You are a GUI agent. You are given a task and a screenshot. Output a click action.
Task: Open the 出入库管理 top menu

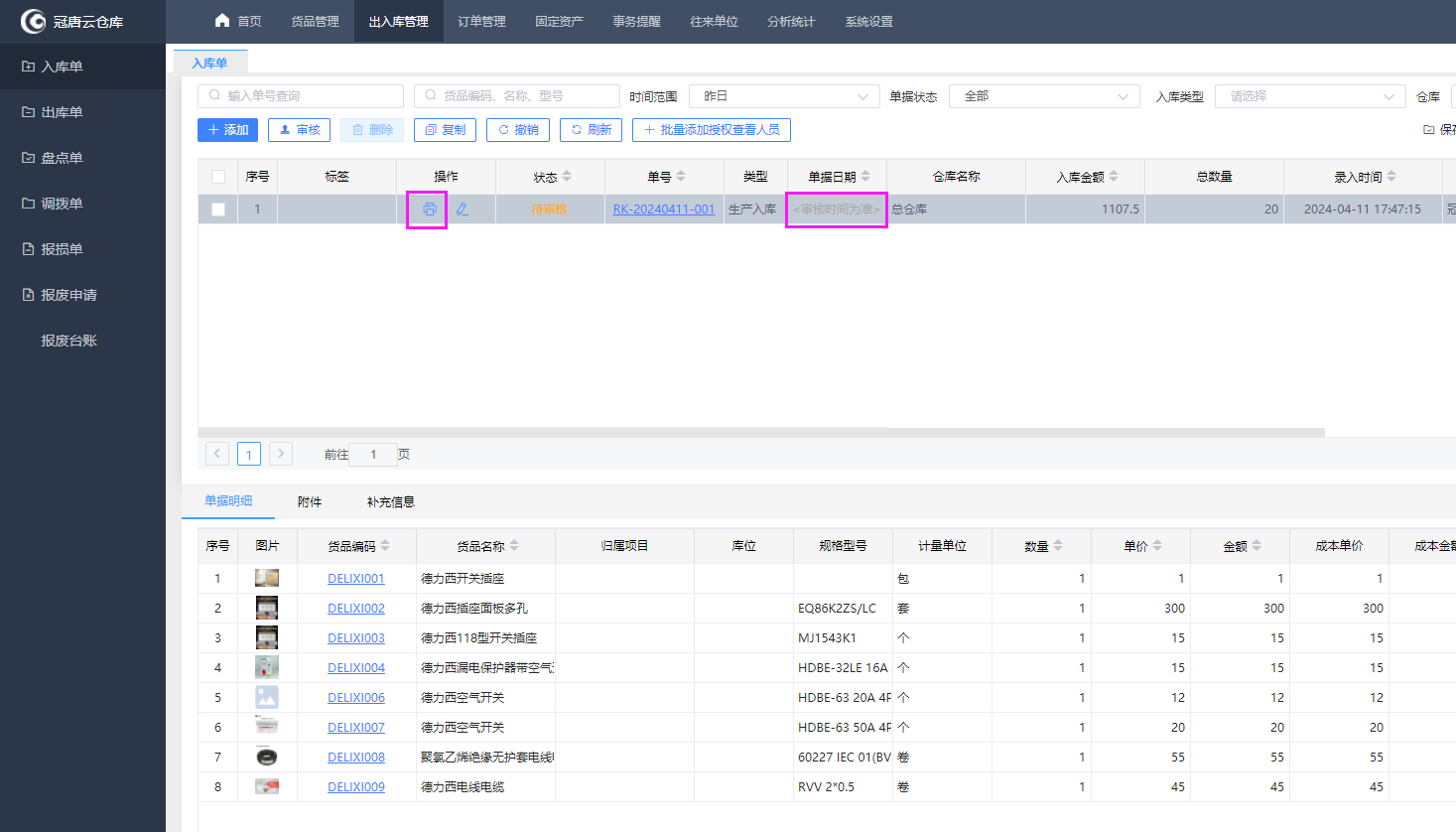(398, 21)
